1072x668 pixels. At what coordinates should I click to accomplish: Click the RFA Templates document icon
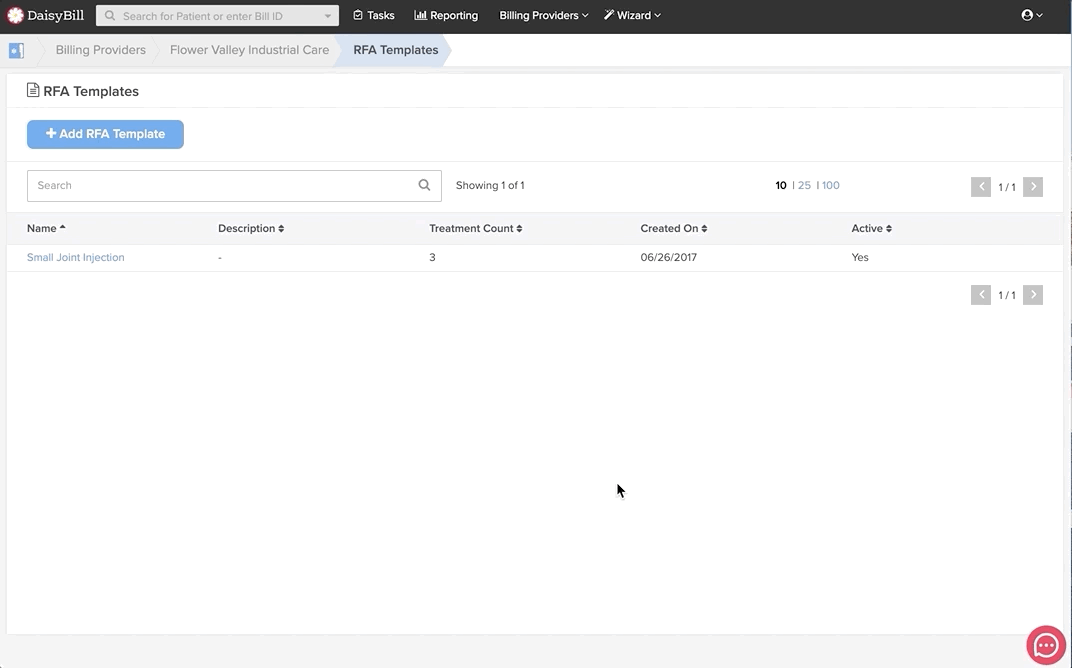pyautogui.click(x=33, y=90)
